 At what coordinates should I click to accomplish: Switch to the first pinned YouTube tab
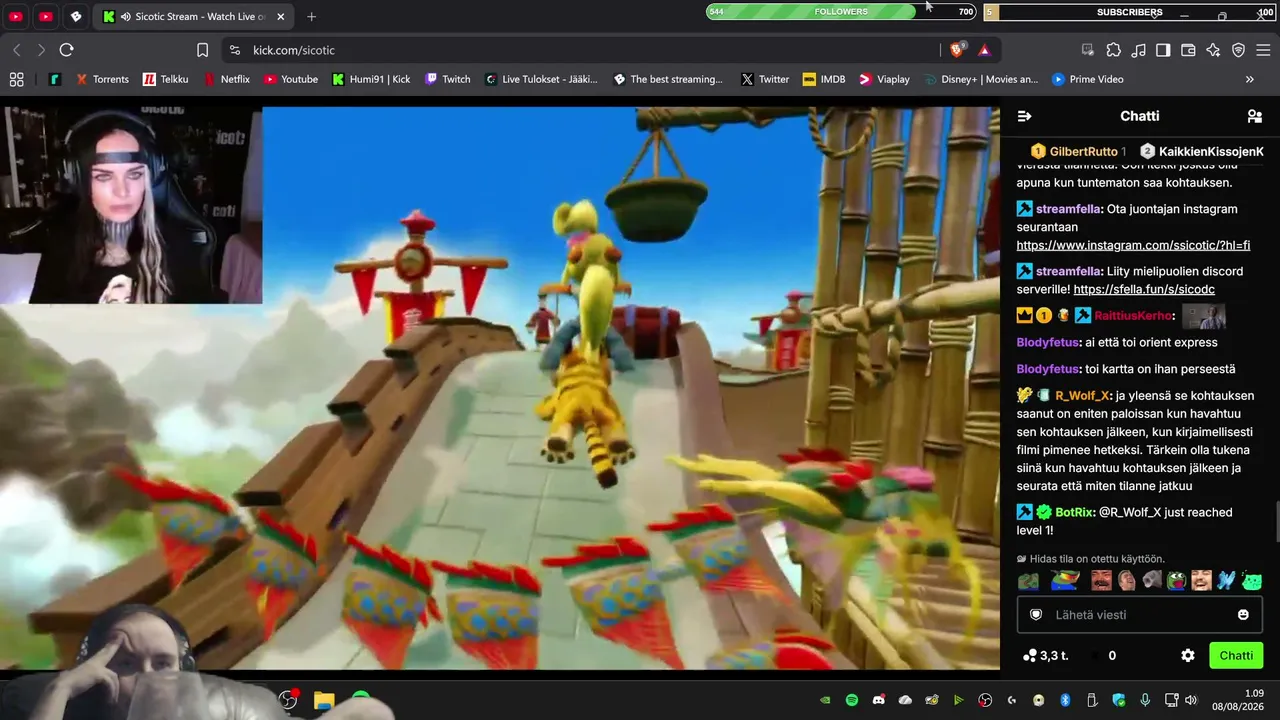[16, 16]
